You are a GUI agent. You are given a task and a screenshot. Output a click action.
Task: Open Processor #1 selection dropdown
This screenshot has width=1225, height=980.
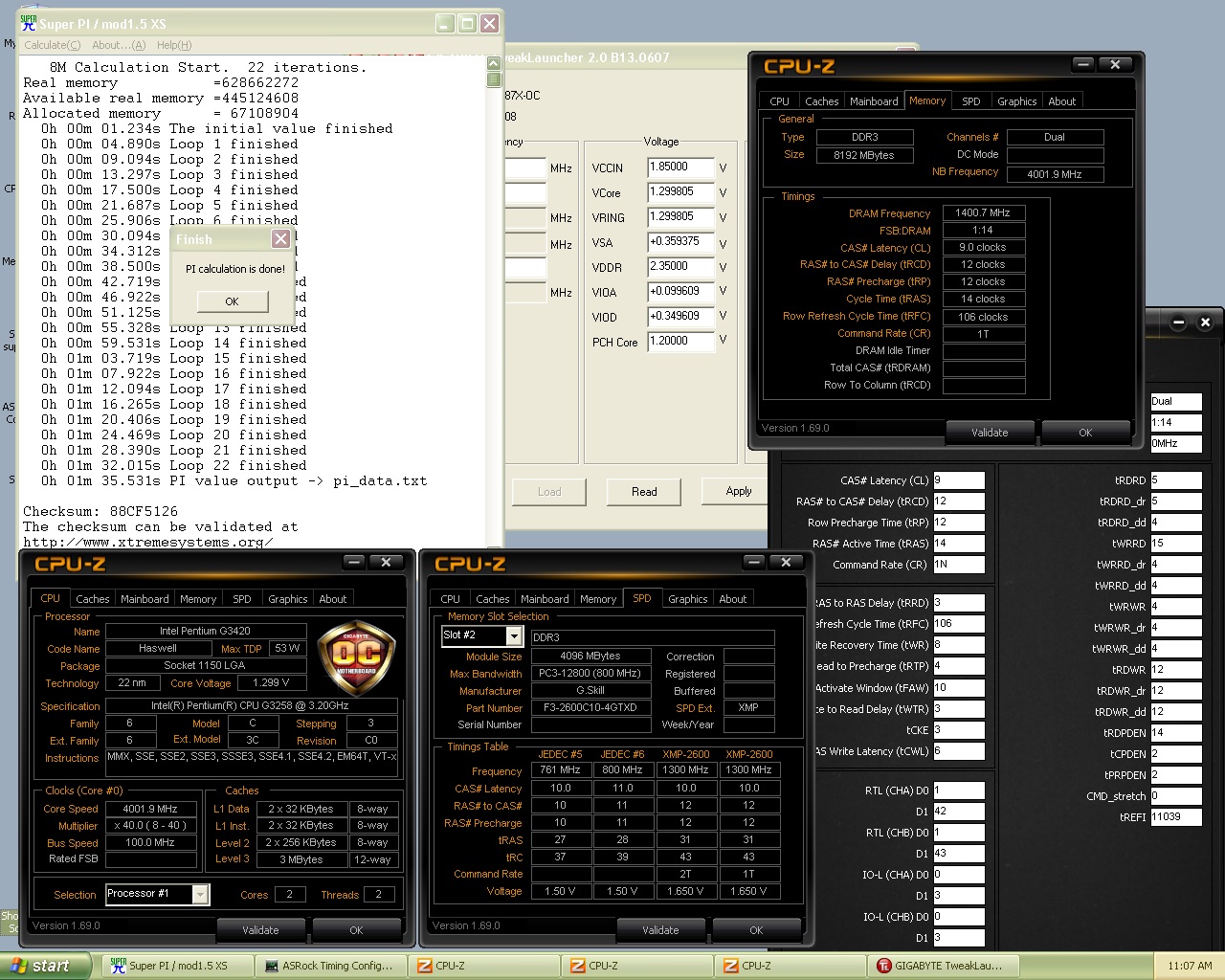point(200,894)
